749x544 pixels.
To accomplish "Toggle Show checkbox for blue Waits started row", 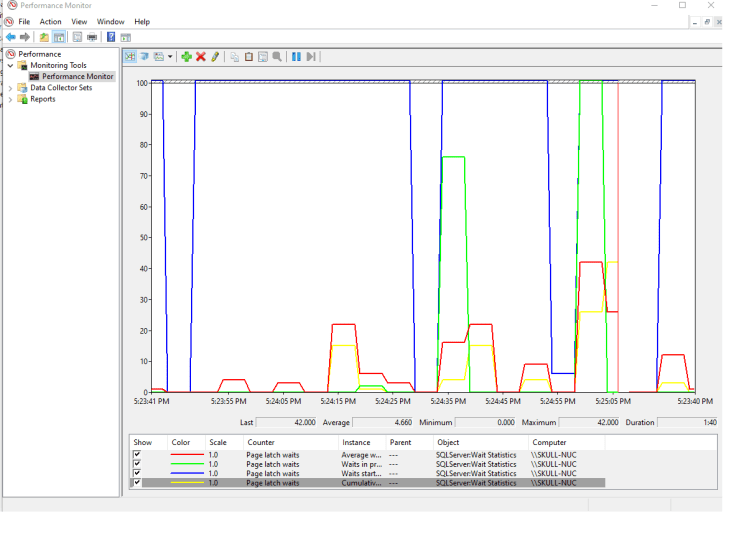I will tap(137, 473).
